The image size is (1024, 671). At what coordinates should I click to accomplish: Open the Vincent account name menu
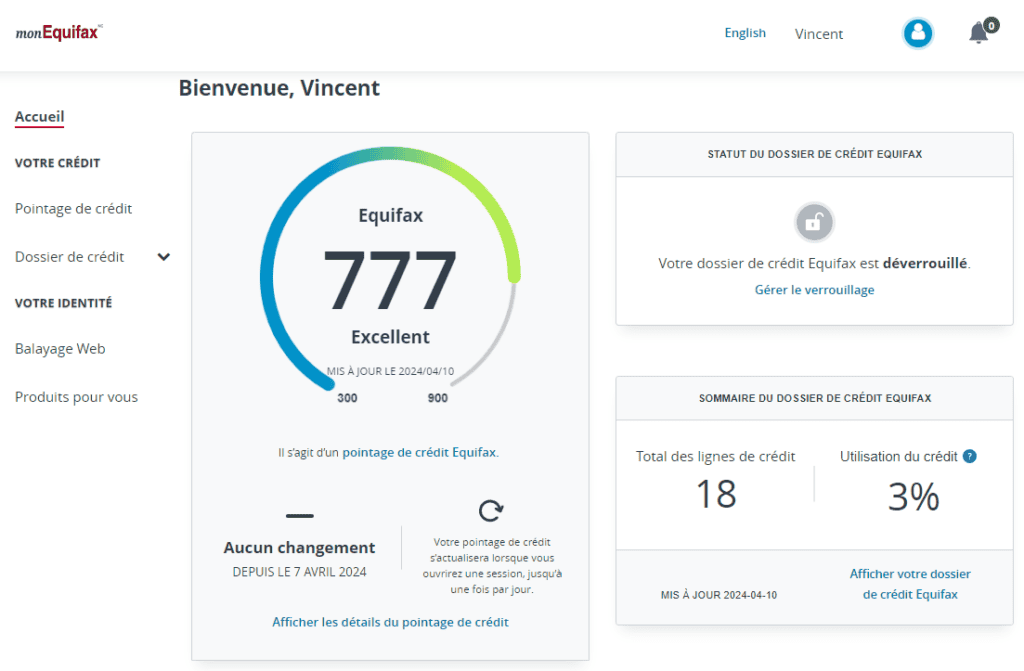tap(819, 34)
